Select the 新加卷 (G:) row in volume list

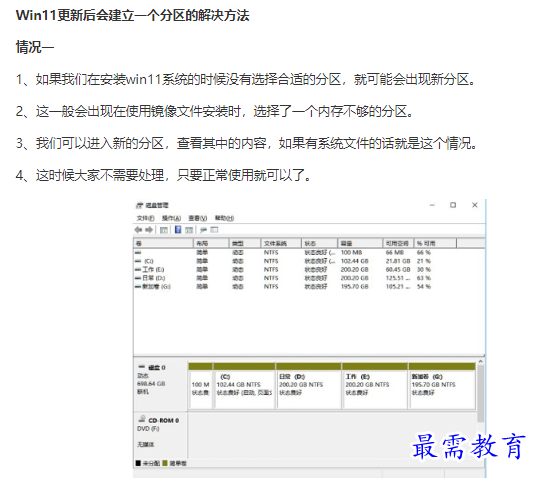tap(283, 287)
